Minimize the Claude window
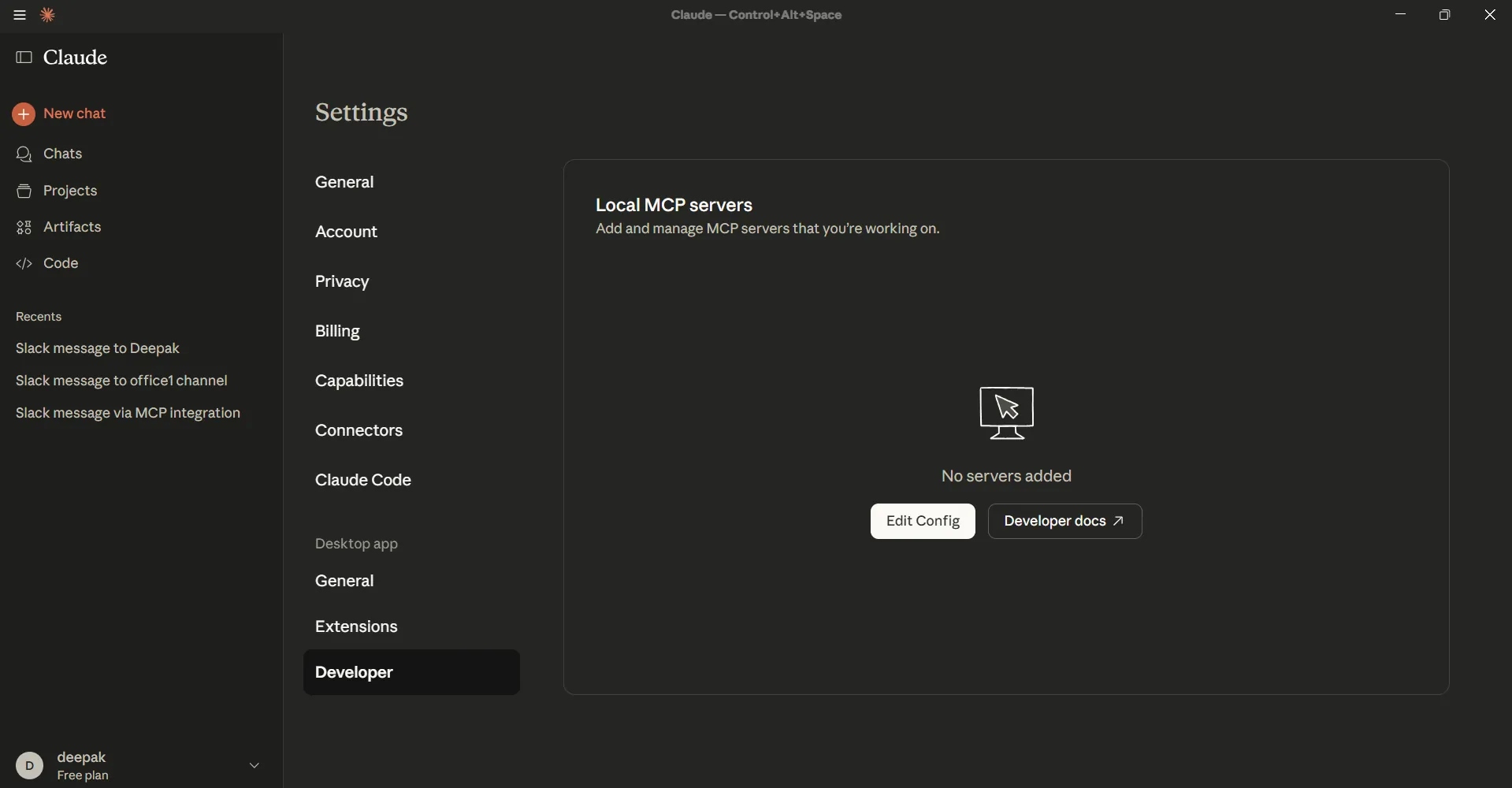Image resolution: width=1512 pixels, height=788 pixels. pyautogui.click(x=1401, y=15)
